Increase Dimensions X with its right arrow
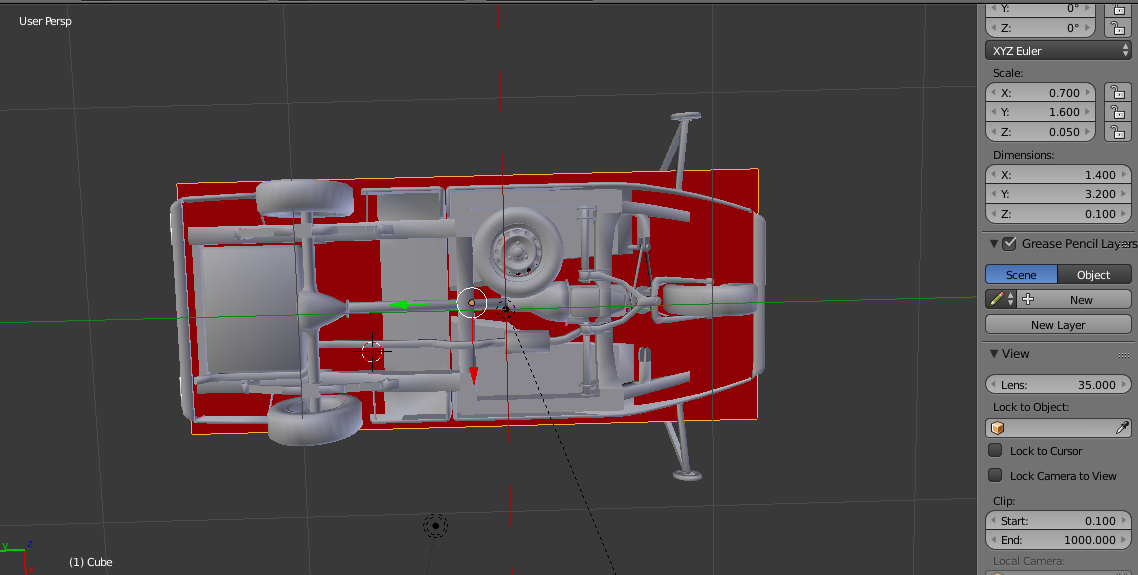 pos(1123,174)
